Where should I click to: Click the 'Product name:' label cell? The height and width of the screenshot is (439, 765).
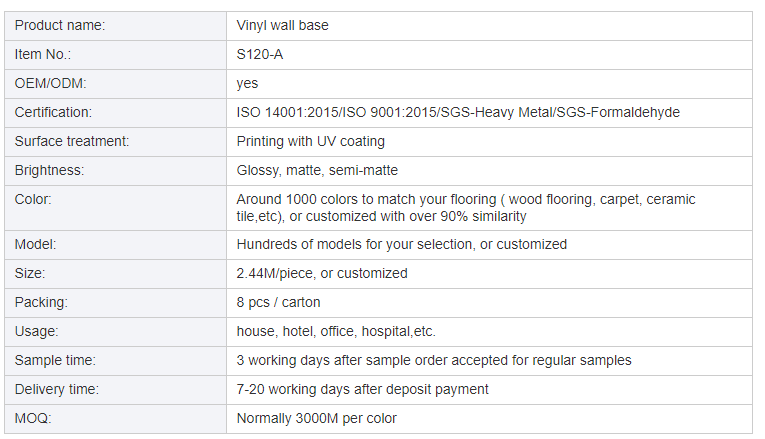click(60, 25)
